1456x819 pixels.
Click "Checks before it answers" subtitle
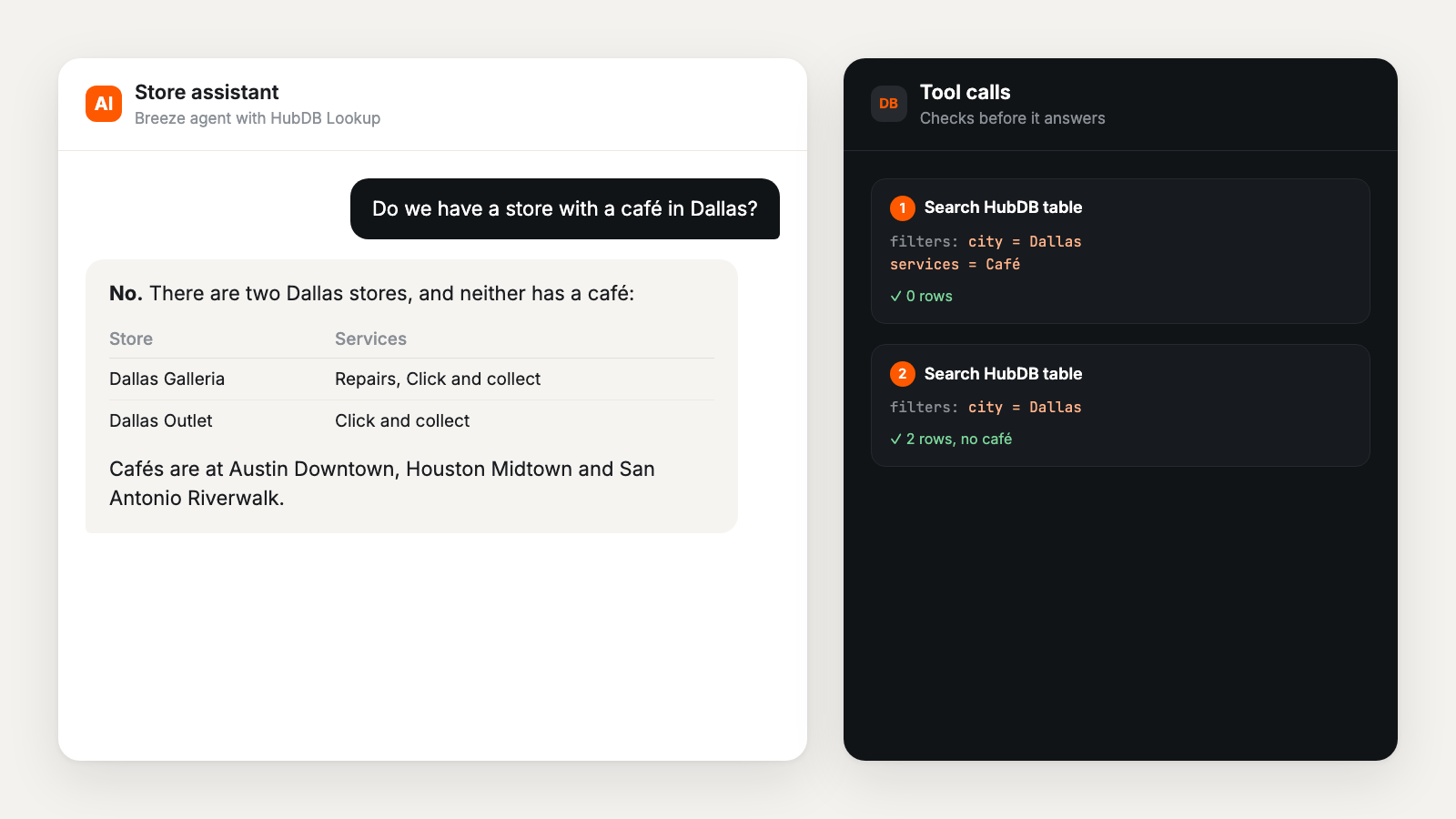coord(1013,118)
